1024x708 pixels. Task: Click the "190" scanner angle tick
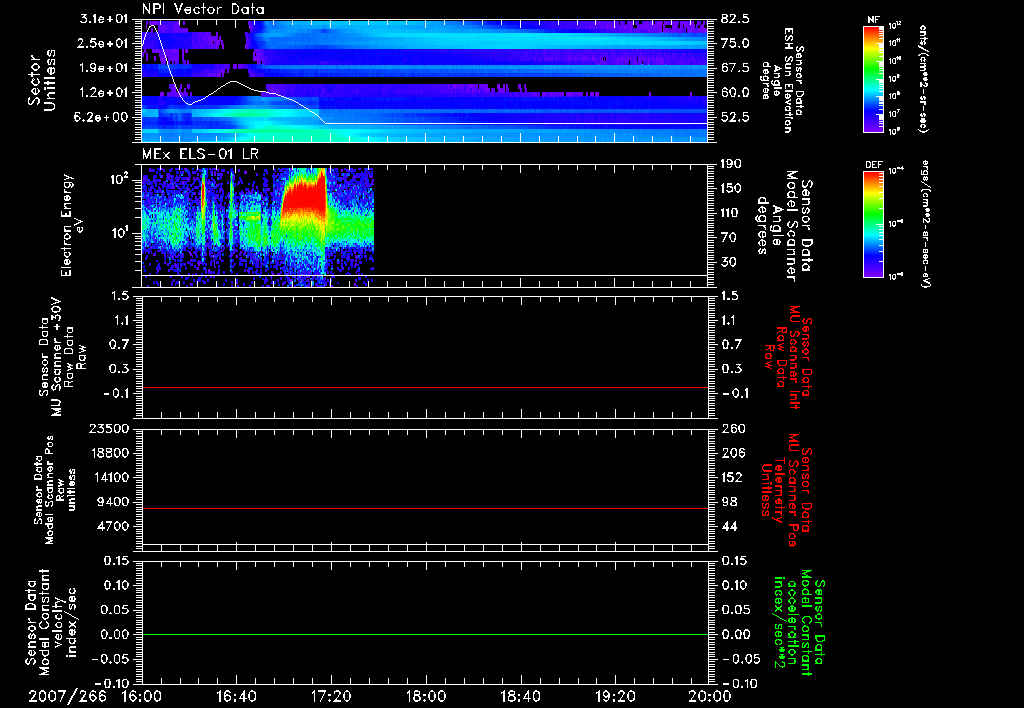point(731,164)
